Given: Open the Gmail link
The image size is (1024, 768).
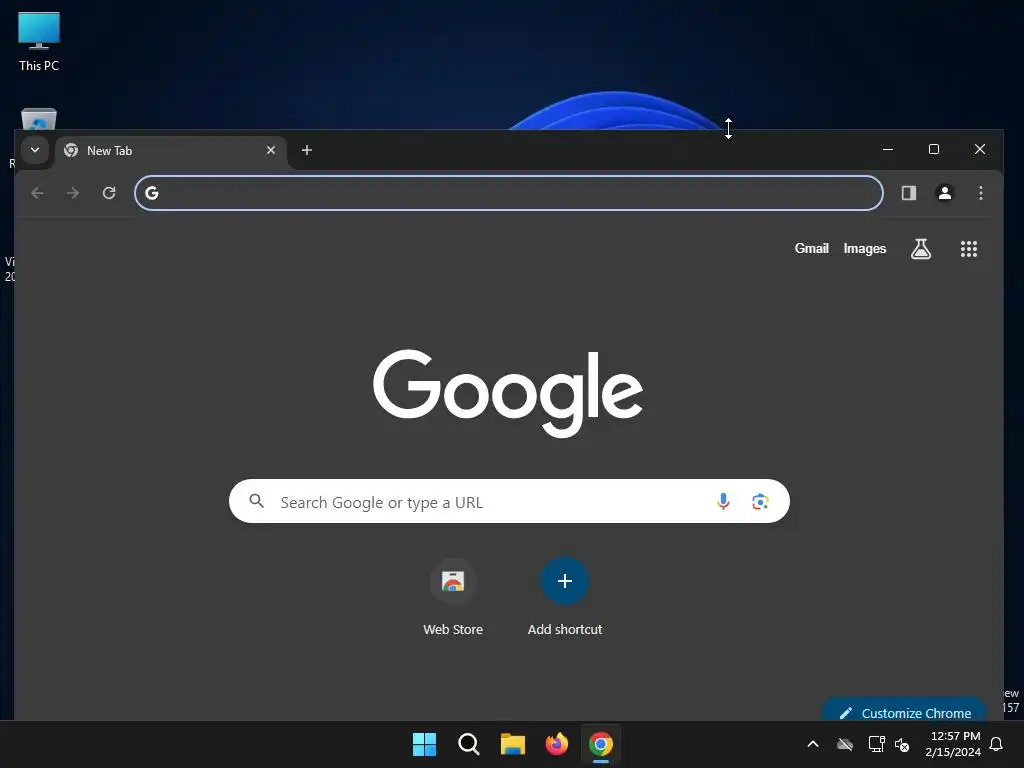Looking at the screenshot, I should pos(811,248).
